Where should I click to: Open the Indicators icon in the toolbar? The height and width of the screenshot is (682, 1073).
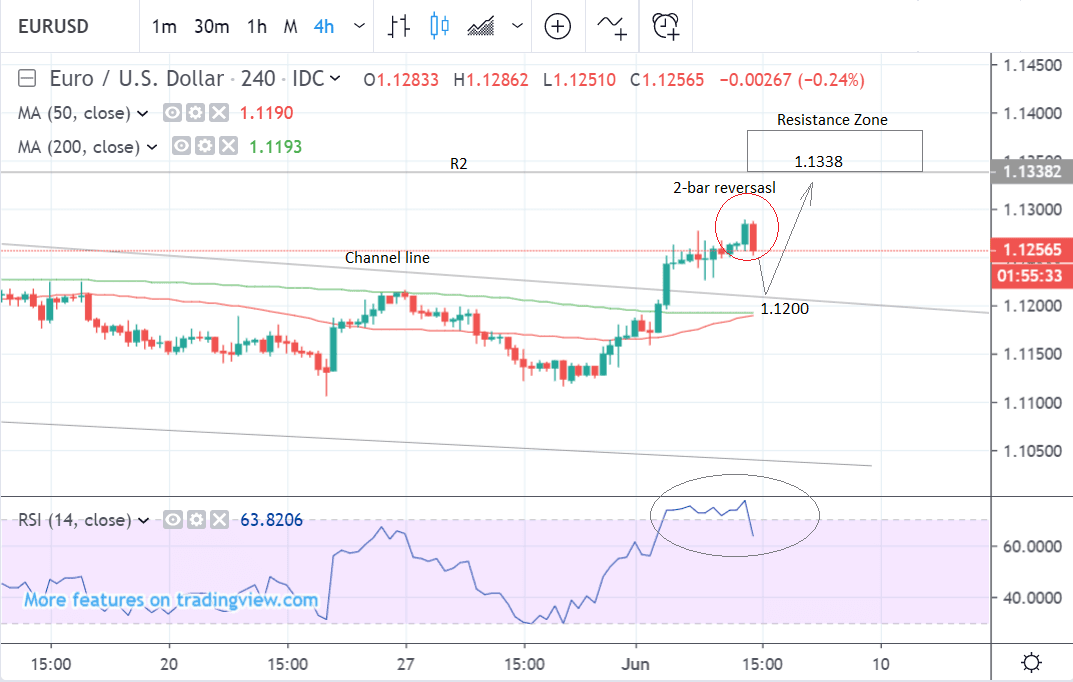pos(611,27)
